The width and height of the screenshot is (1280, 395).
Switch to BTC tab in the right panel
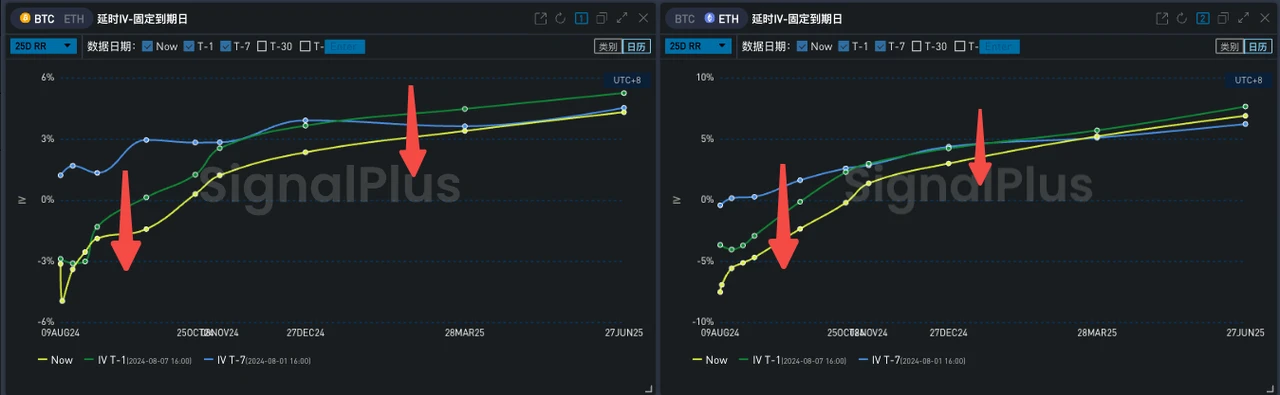click(x=684, y=18)
